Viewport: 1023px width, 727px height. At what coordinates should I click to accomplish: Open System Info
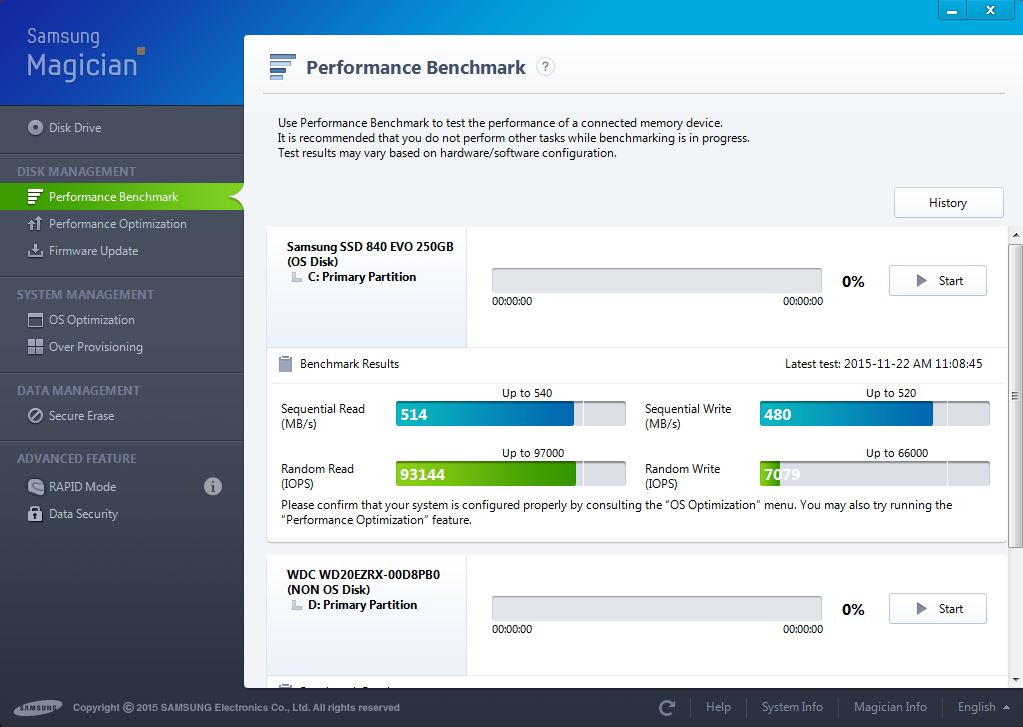tap(792, 707)
